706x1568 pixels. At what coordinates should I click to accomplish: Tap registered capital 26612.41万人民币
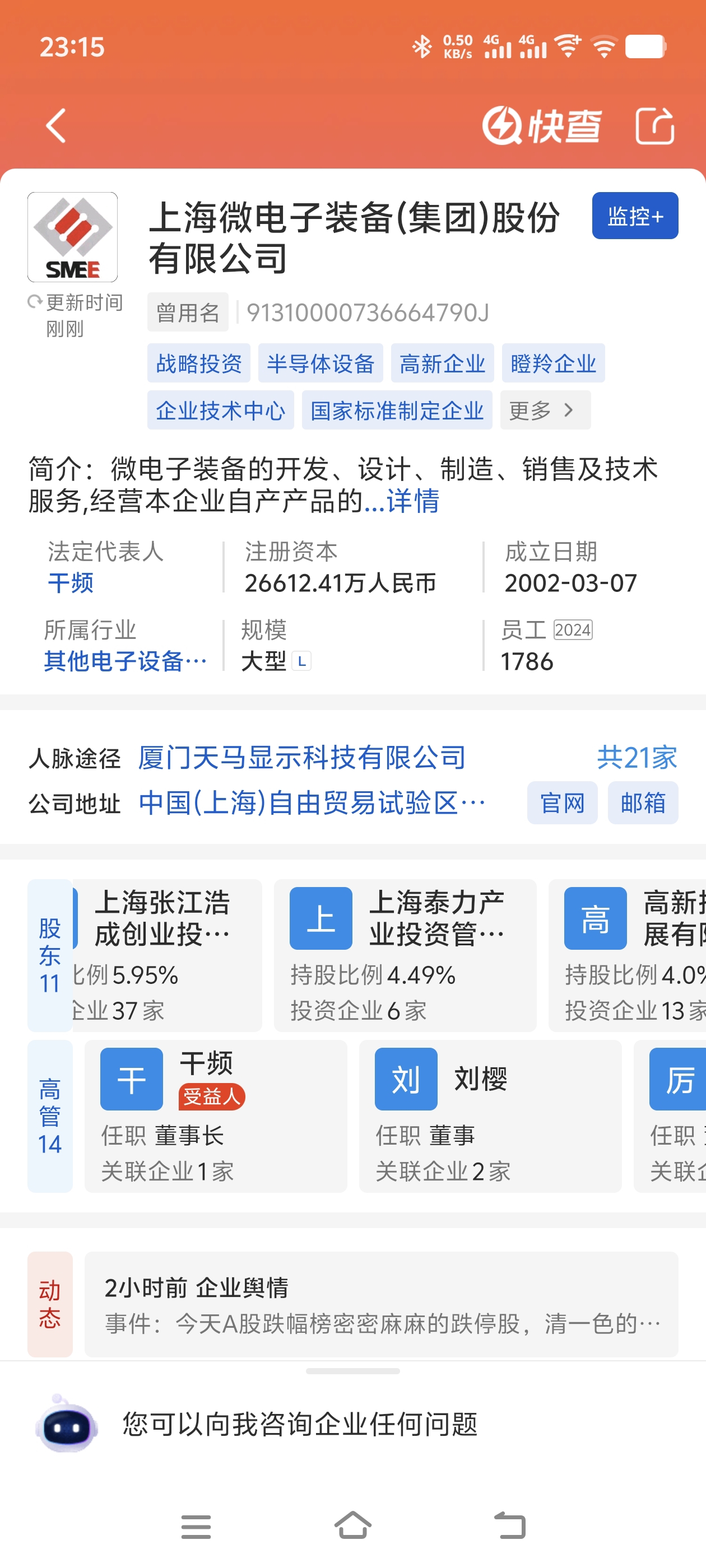[x=341, y=583]
